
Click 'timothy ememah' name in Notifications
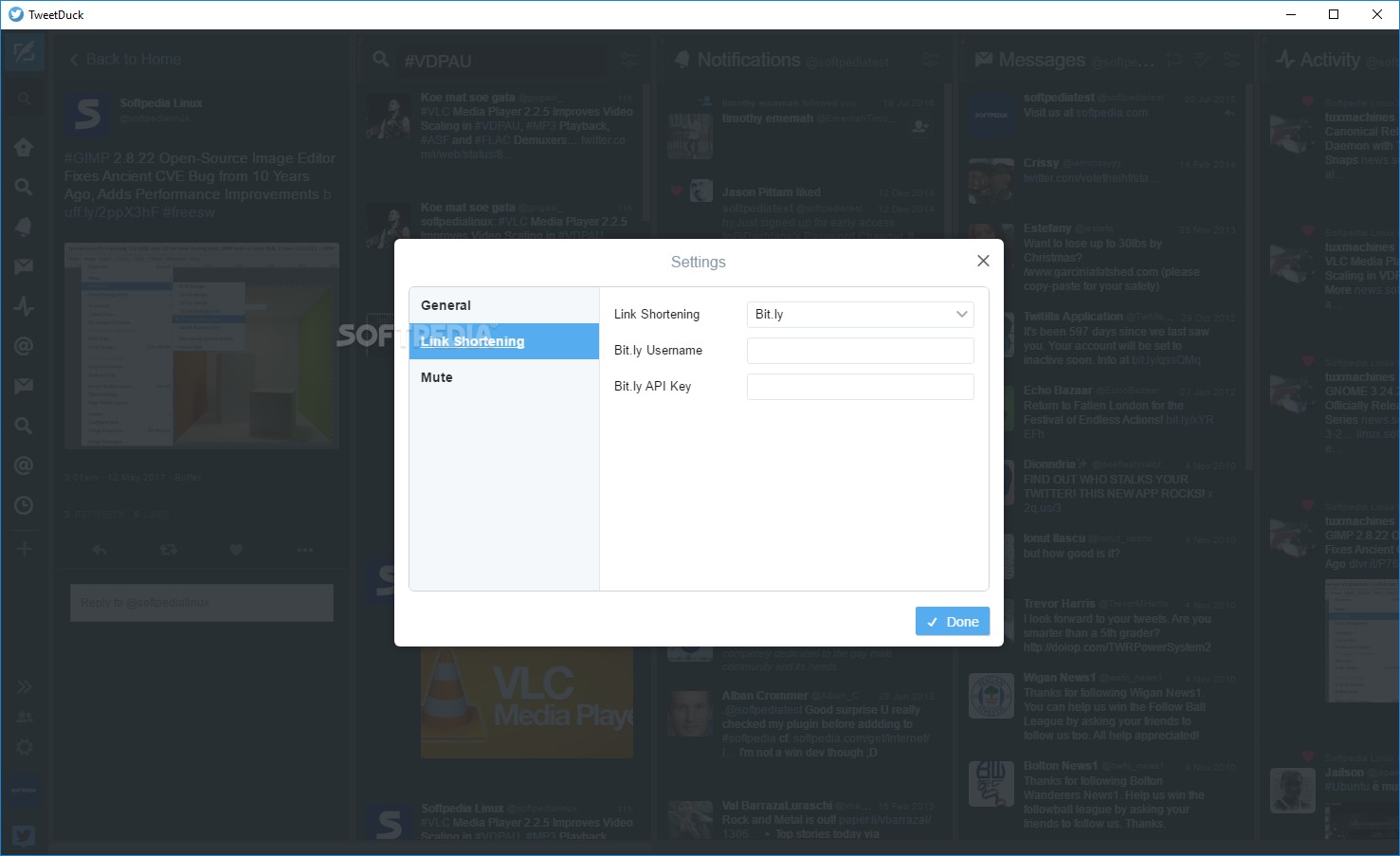[768, 118]
